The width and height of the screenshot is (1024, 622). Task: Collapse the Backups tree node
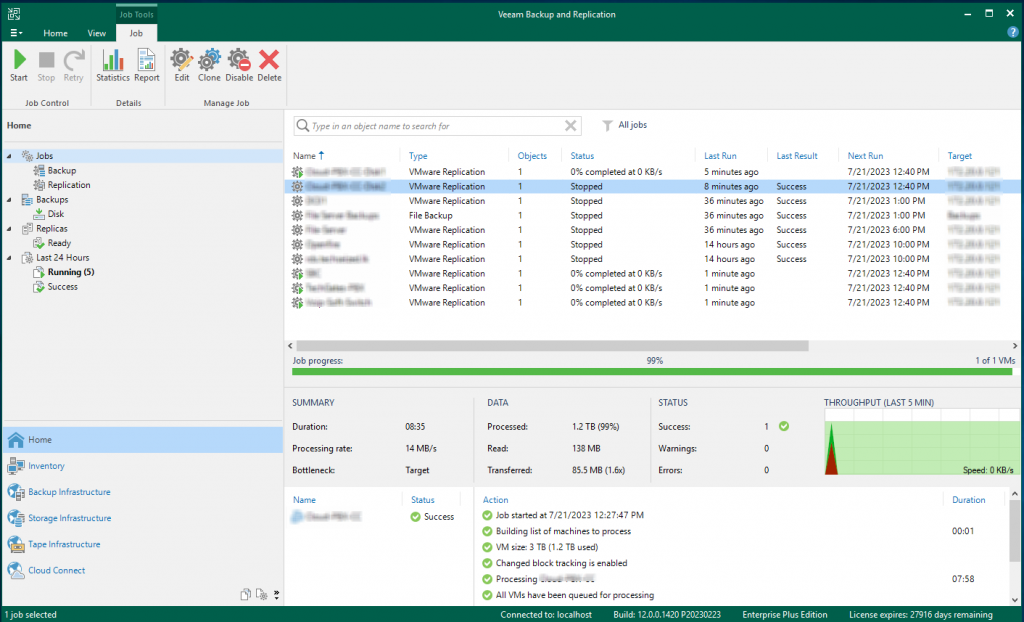10,200
